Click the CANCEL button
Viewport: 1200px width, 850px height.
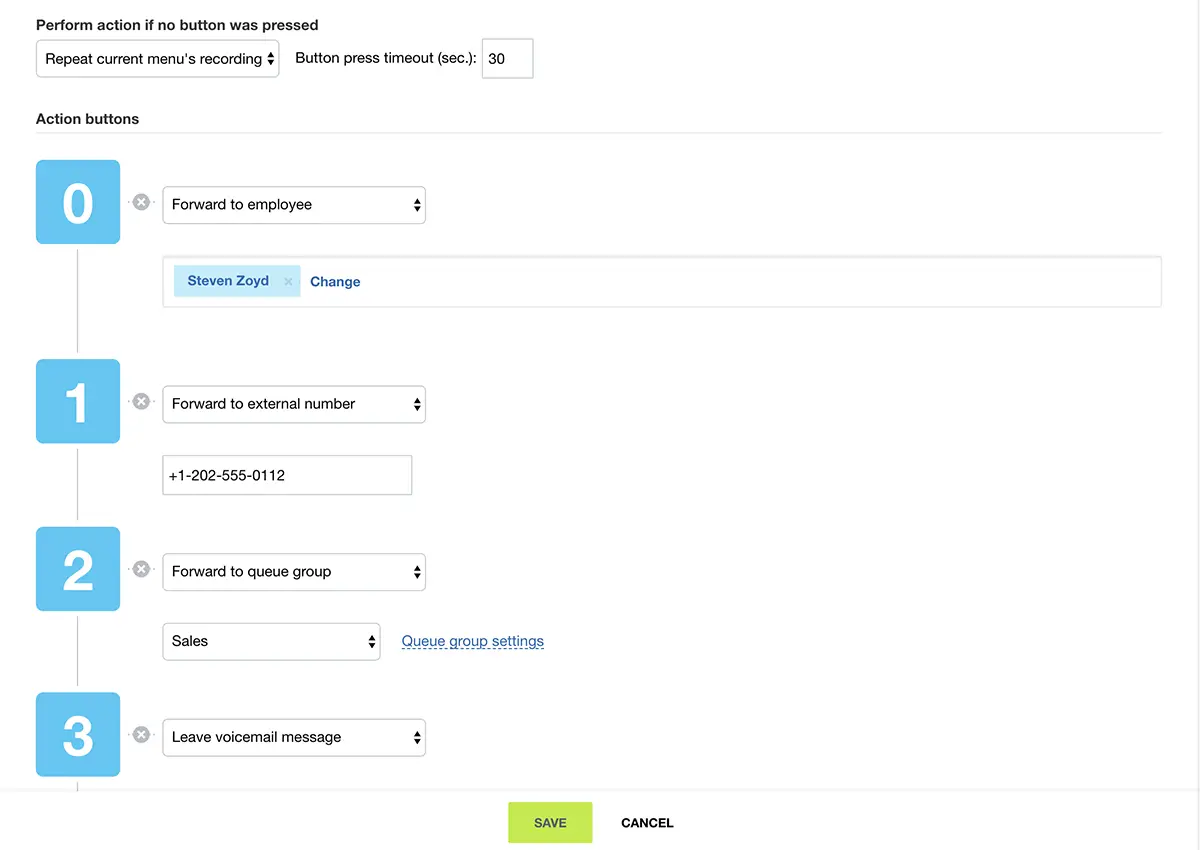(x=647, y=823)
